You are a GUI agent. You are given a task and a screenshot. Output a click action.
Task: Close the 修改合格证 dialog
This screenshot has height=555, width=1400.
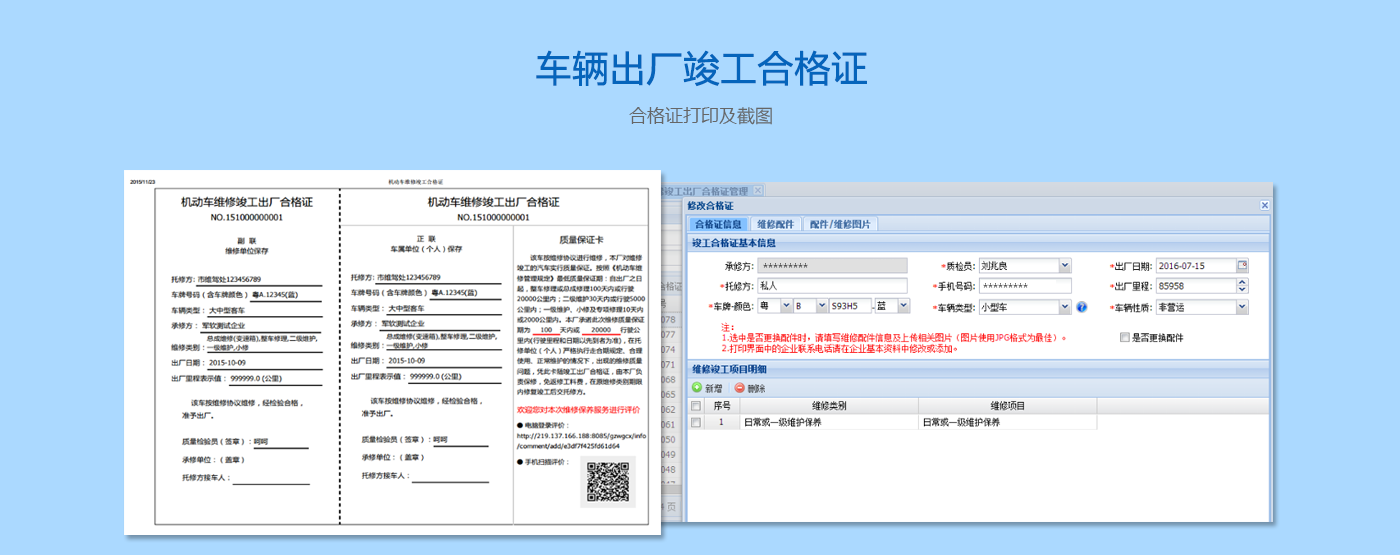point(1264,205)
